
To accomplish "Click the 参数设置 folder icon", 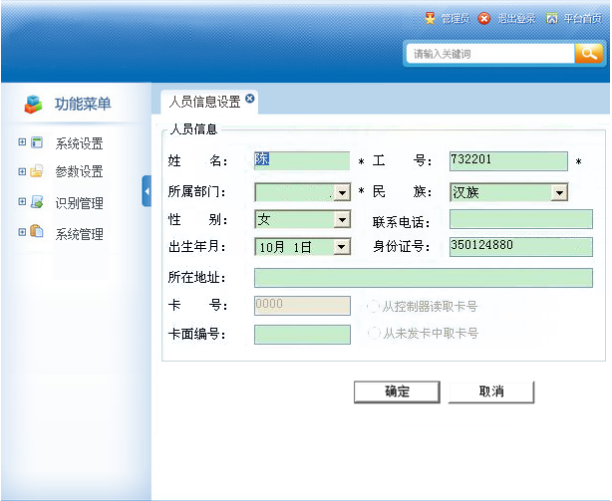I will [x=37, y=171].
